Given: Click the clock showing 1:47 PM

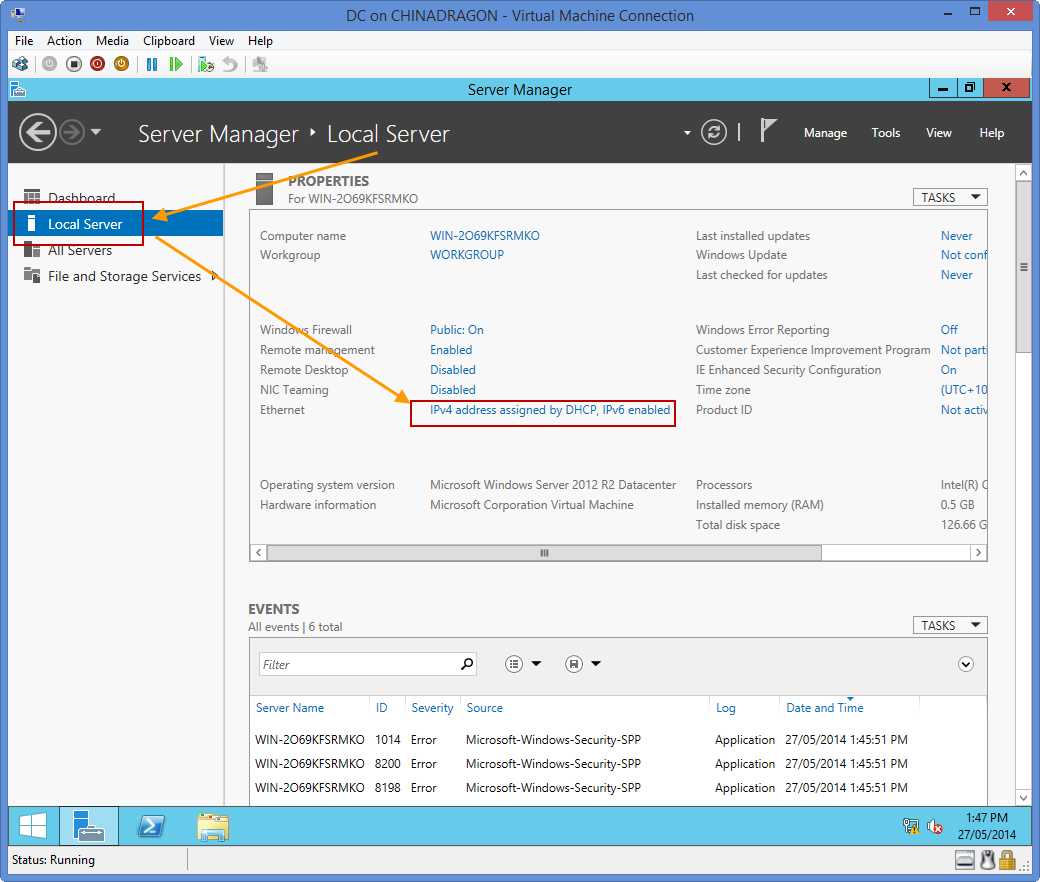Looking at the screenshot, I should [x=986, y=818].
